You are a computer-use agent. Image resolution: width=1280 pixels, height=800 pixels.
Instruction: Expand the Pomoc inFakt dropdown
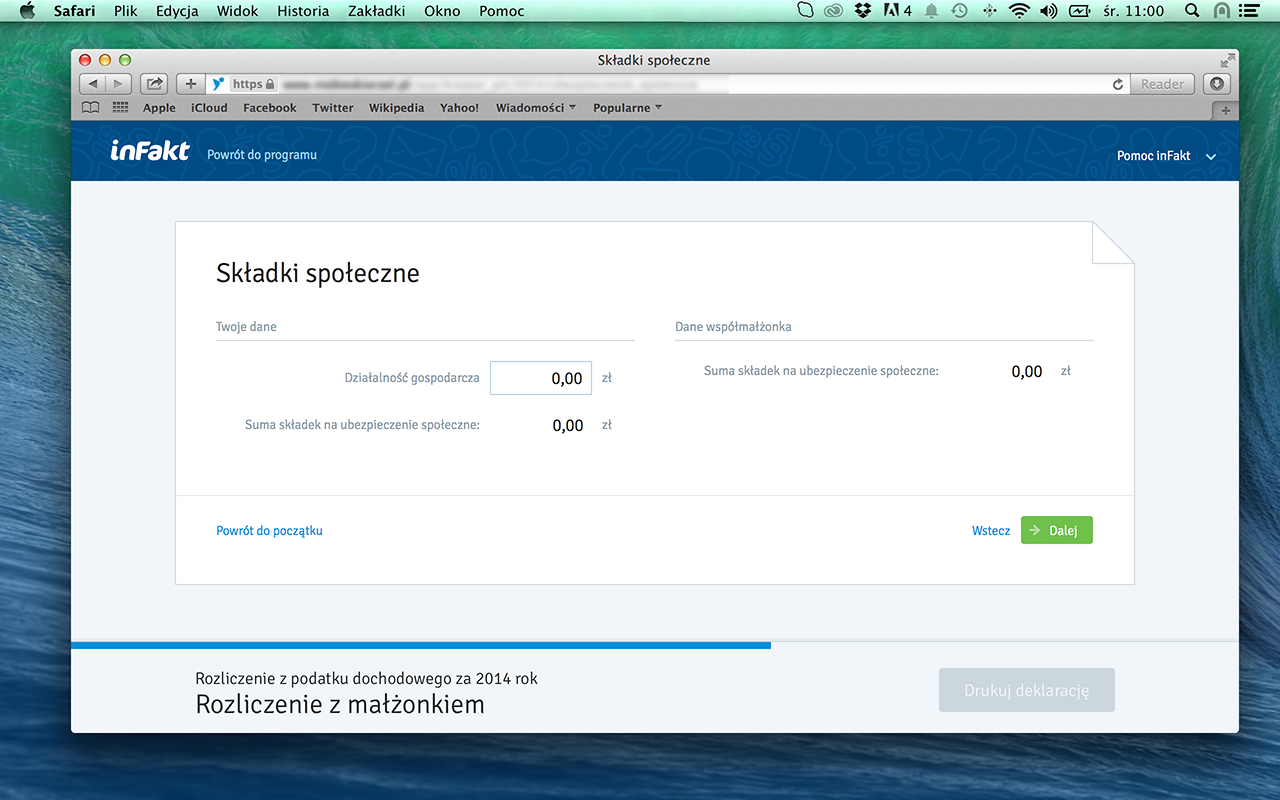point(1166,156)
